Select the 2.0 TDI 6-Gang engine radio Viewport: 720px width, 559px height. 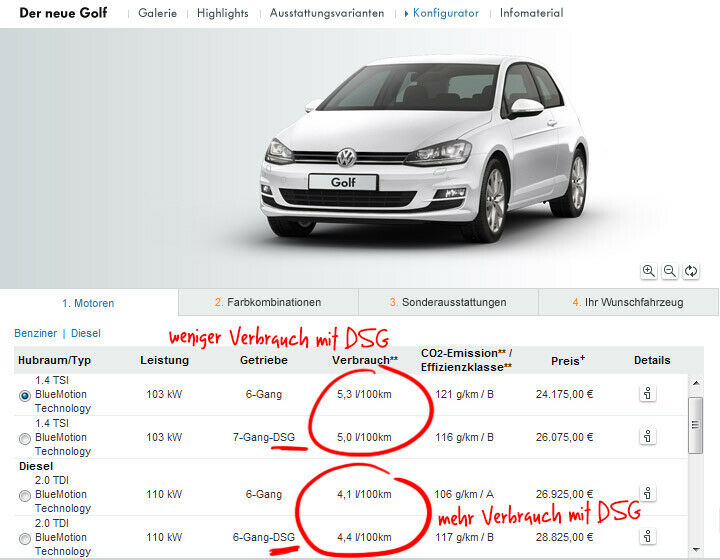click(x=25, y=496)
